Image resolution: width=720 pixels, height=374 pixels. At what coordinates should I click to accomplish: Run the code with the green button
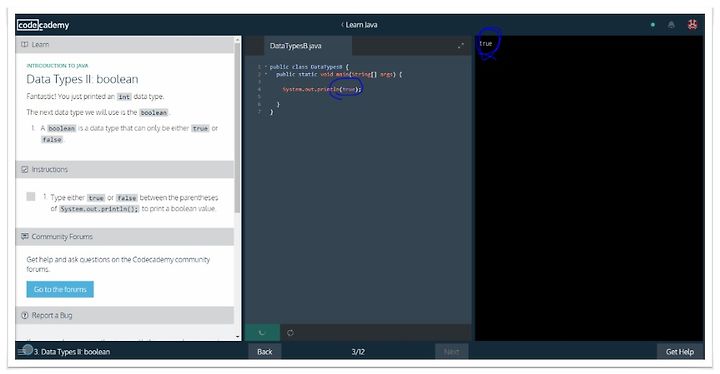[x=262, y=333]
